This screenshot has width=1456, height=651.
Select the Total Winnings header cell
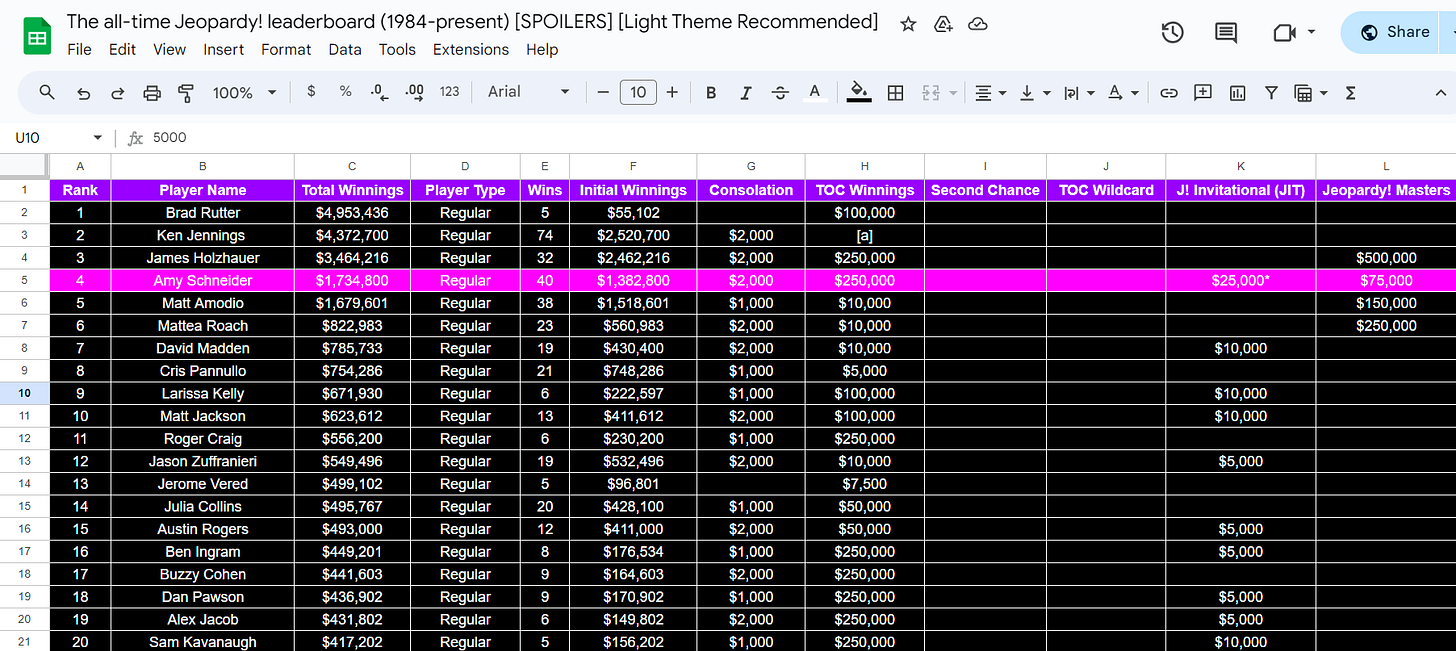[352, 190]
